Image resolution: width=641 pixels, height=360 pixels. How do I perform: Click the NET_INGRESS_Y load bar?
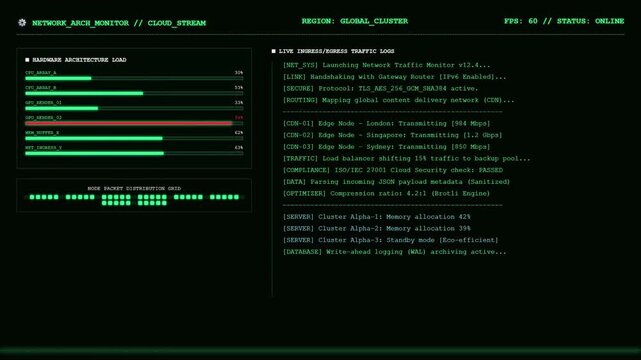[x=134, y=153]
